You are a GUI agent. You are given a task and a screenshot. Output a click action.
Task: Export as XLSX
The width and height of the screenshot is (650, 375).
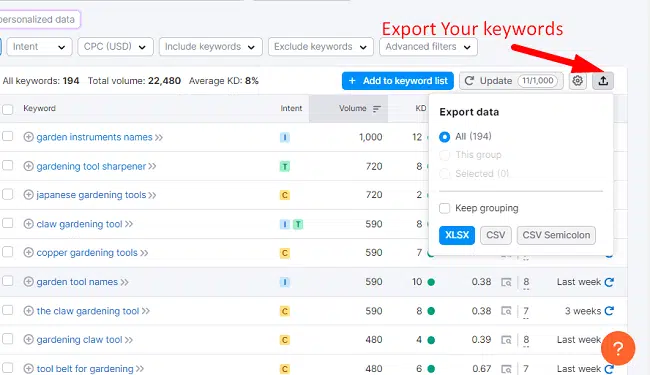pos(457,235)
